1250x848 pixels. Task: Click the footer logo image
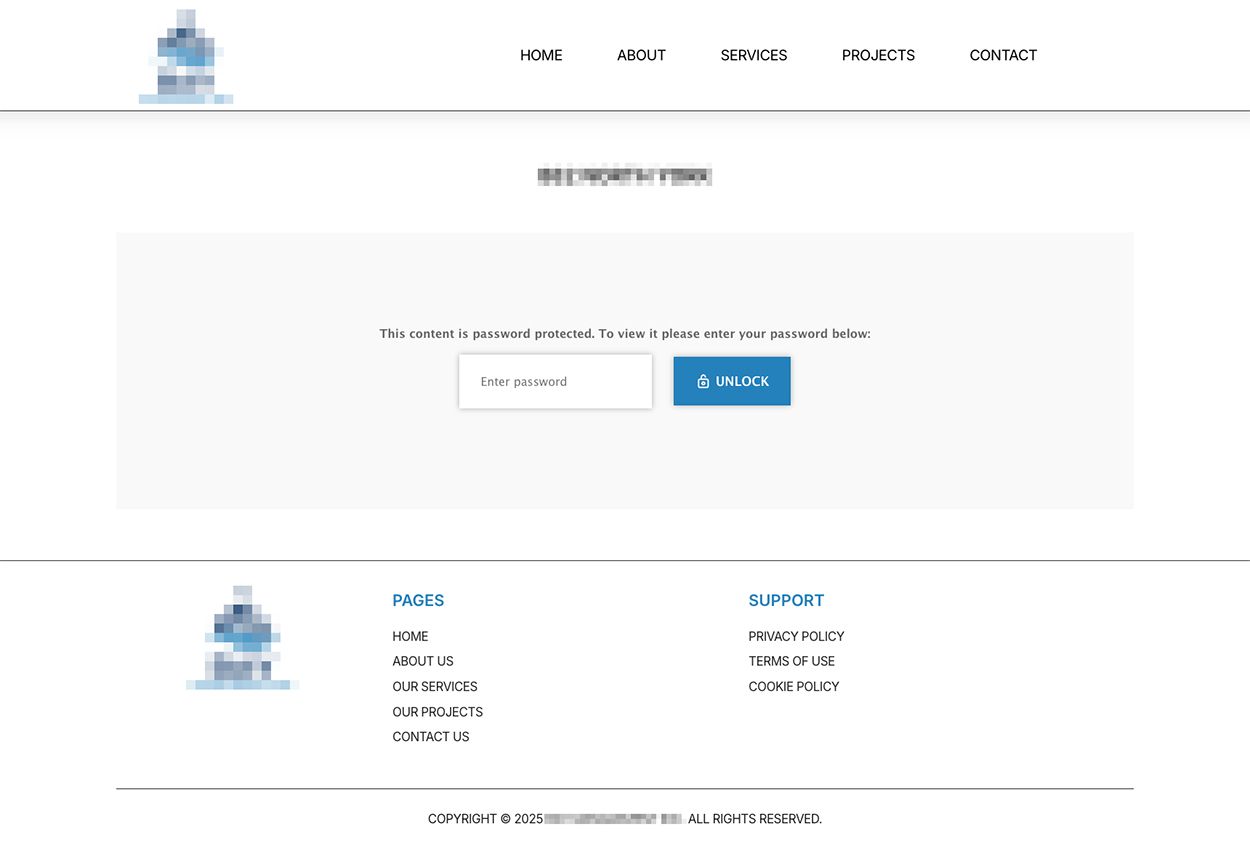[242, 638]
